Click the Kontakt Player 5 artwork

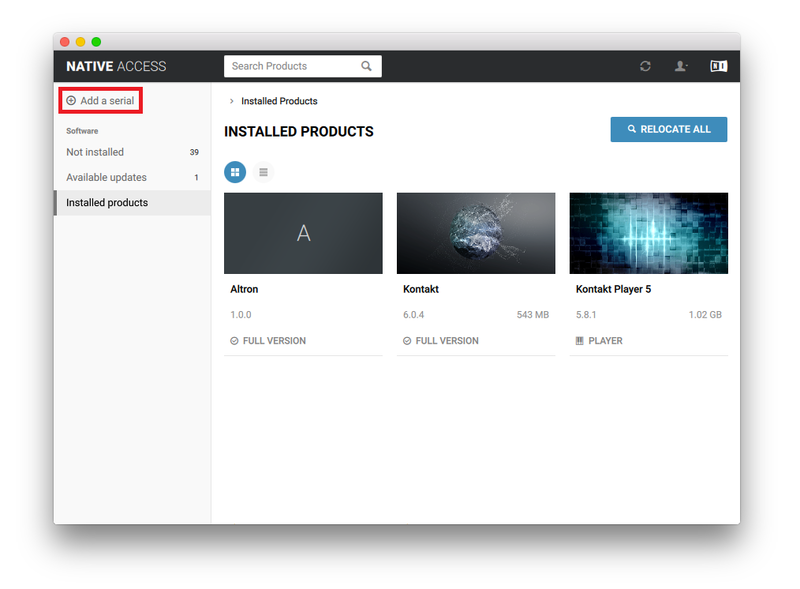[x=648, y=233]
